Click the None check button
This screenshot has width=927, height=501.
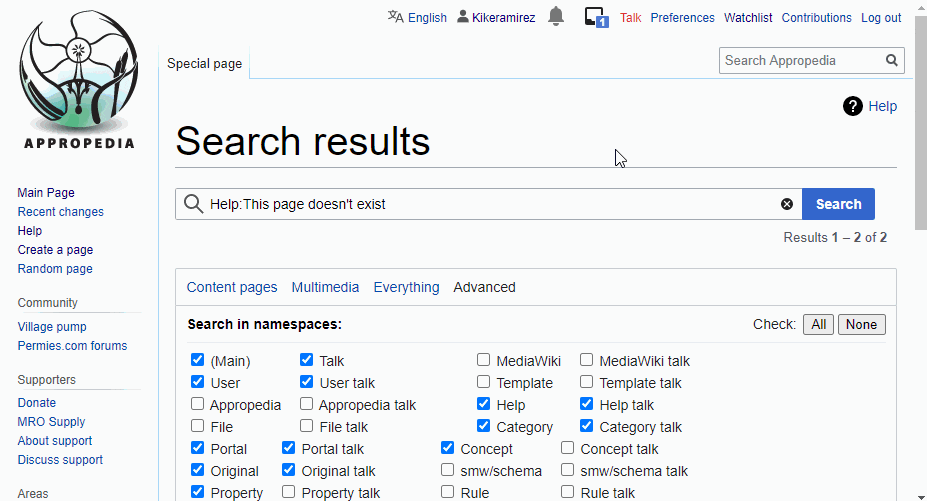coord(861,324)
